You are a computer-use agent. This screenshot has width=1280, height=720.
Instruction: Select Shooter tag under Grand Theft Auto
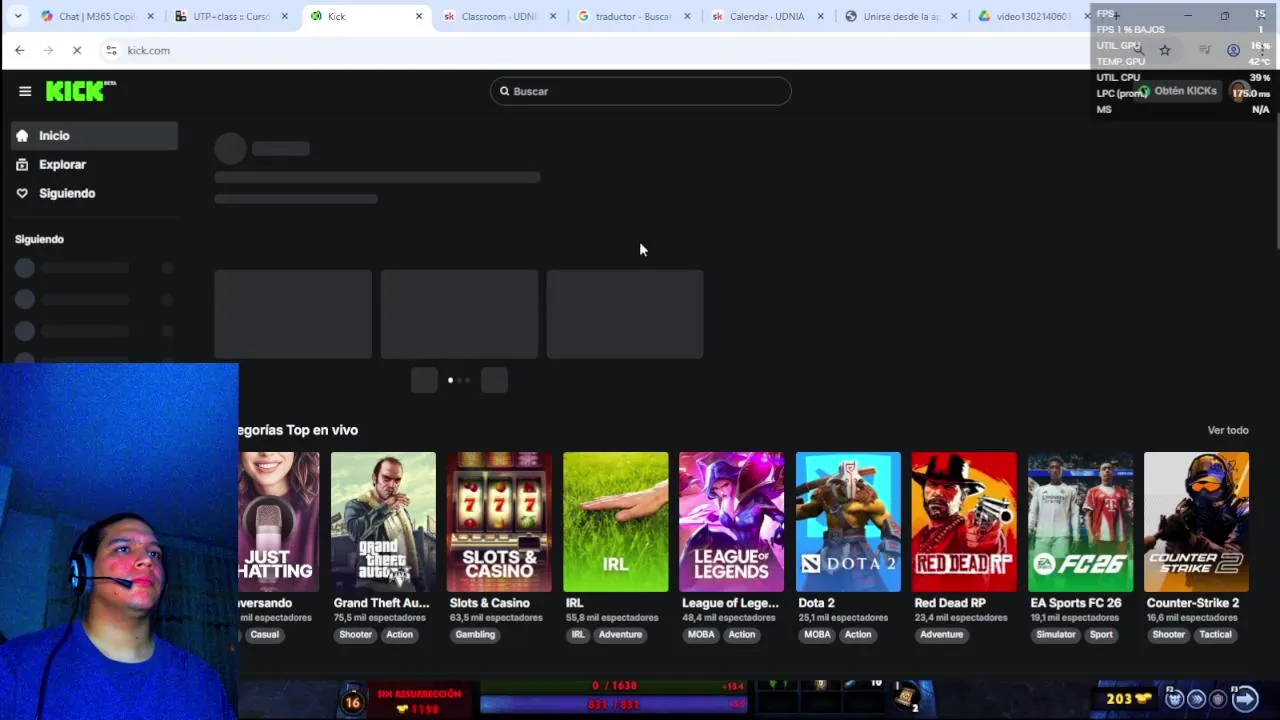click(x=355, y=635)
